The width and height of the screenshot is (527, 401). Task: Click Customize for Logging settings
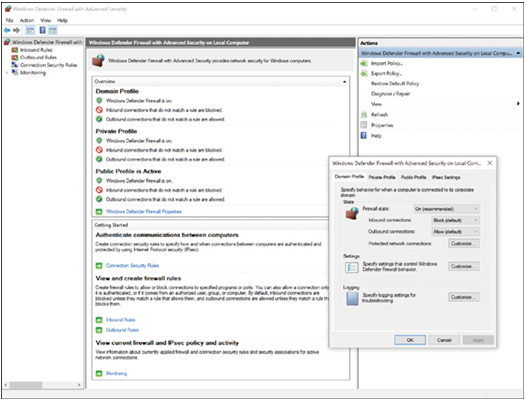(x=464, y=297)
